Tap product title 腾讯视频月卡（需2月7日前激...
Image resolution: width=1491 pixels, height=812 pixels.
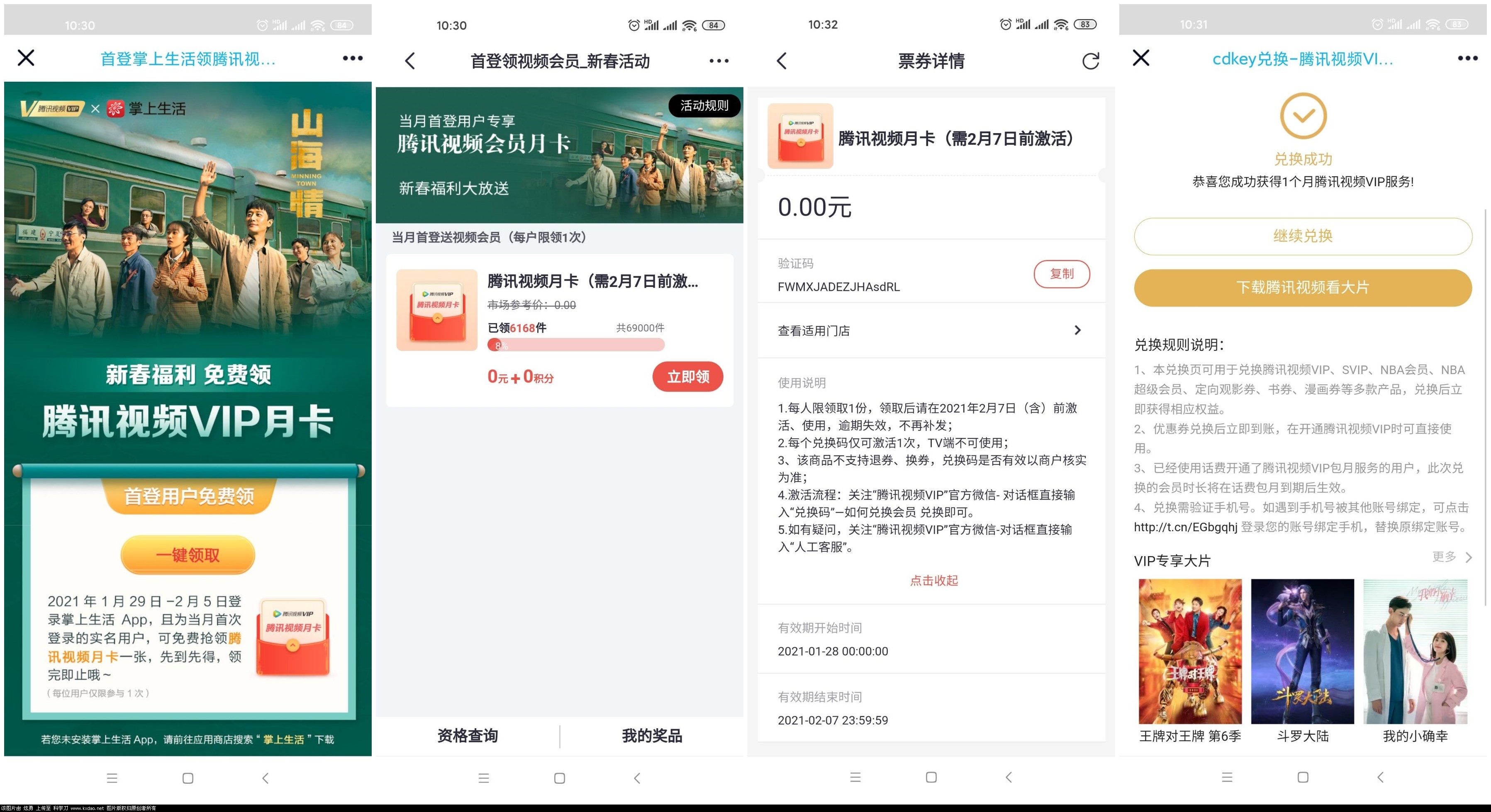point(593,281)
